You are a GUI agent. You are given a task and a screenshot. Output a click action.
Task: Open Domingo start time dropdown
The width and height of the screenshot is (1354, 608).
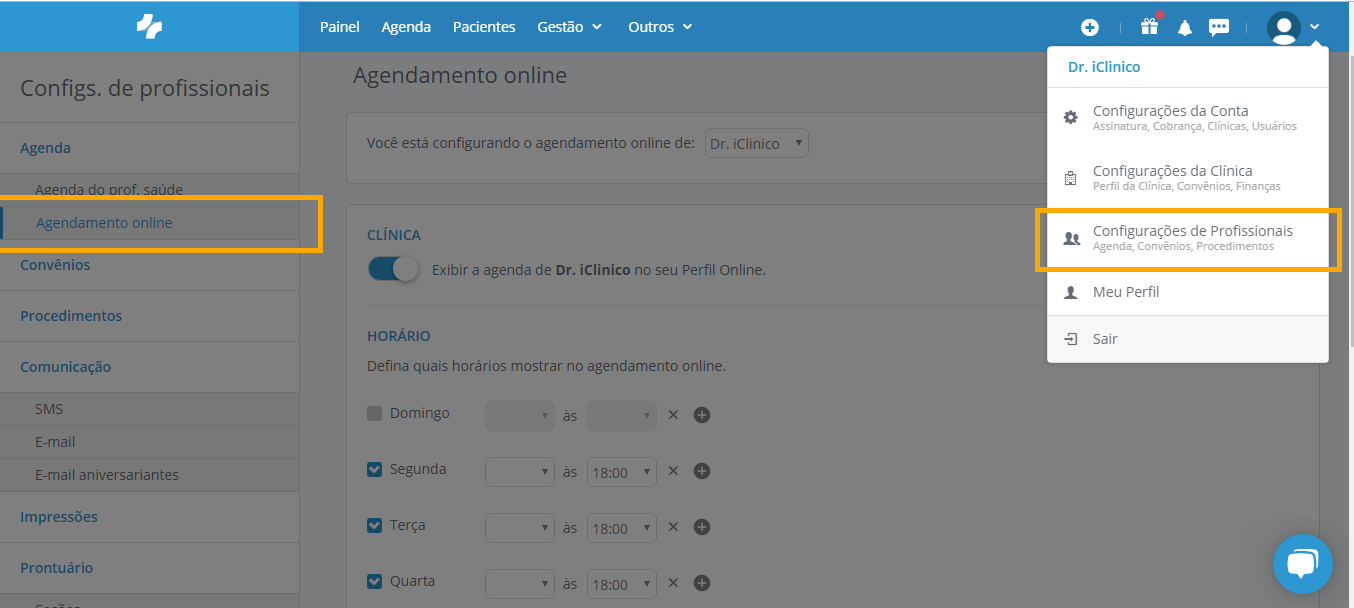[520, 415]
